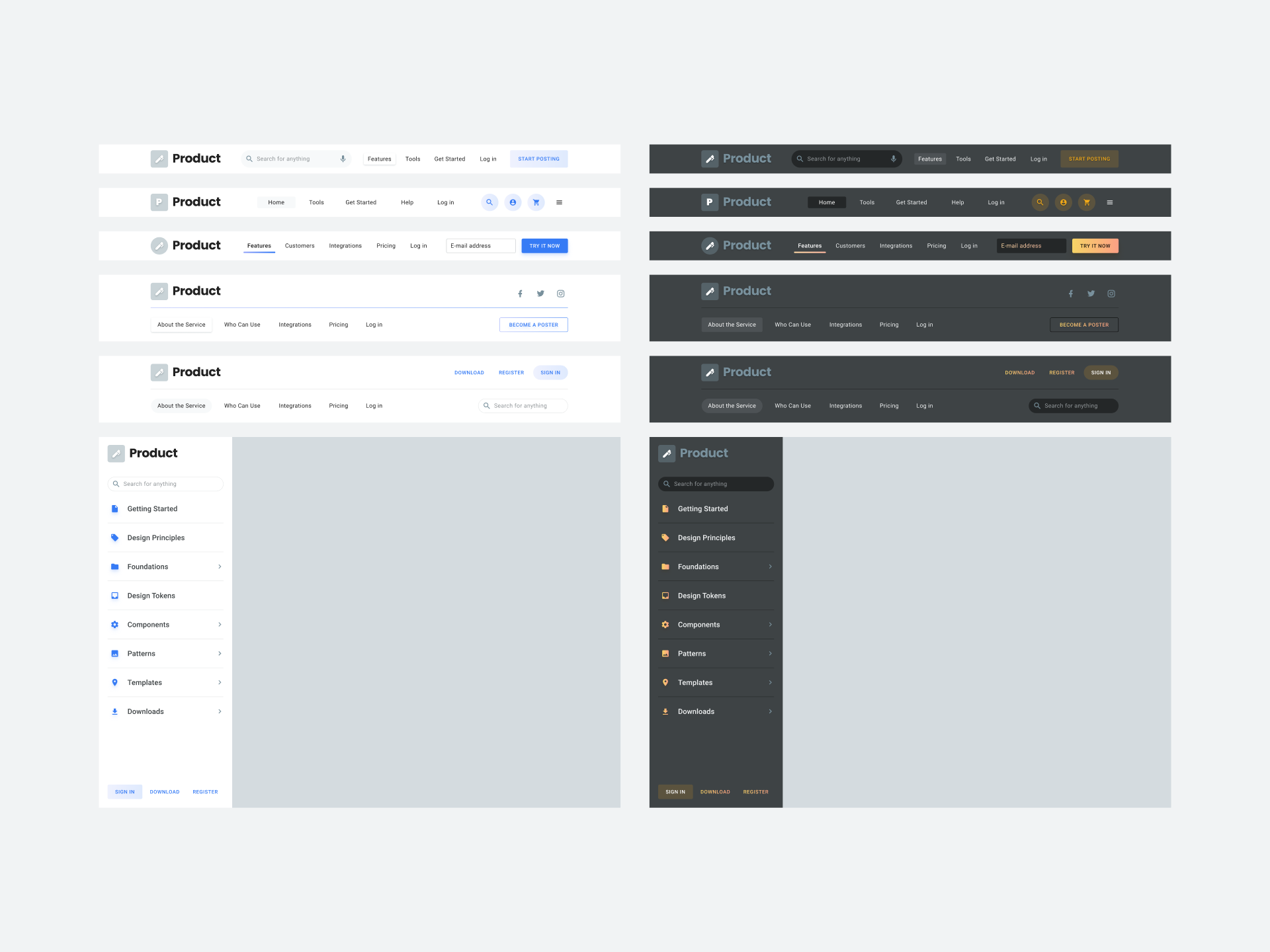Click search field in fifth light header
The height and width of the screenshot is (952, 1270).
click(523, 406)
